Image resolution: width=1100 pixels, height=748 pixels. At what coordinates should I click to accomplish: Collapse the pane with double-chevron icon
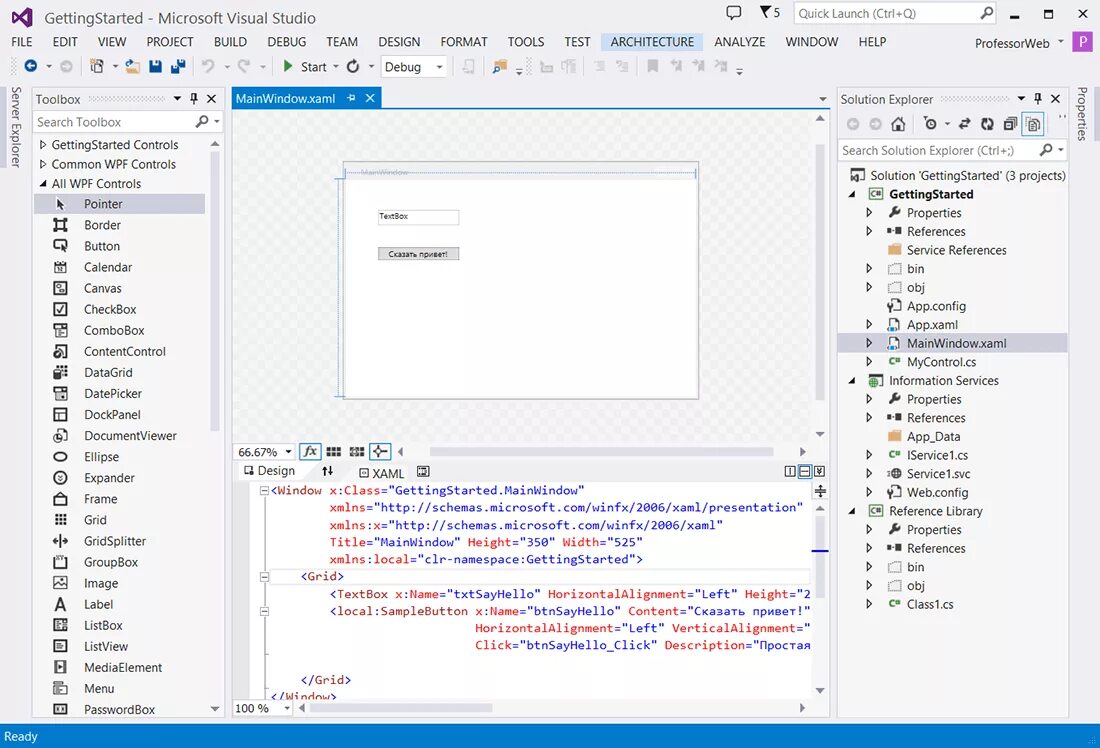click(x=819, y=472)
